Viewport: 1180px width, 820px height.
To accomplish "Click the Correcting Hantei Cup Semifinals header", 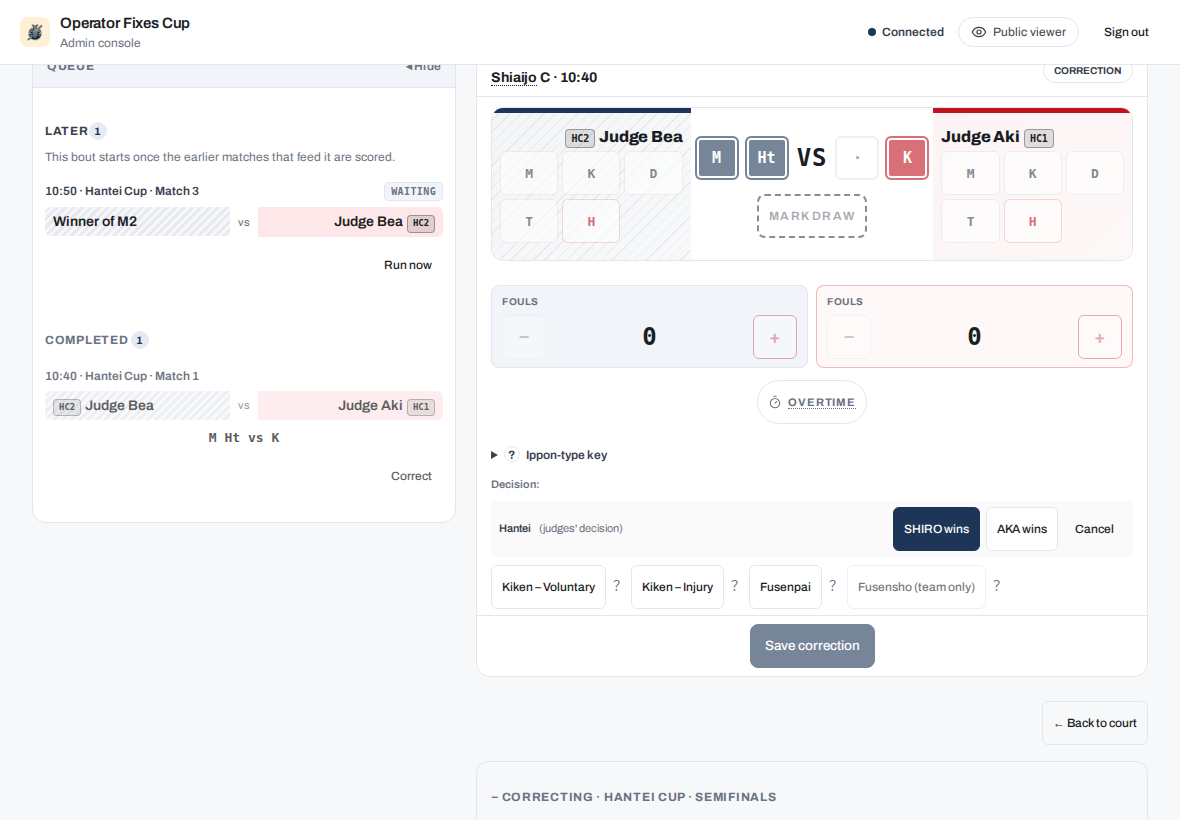I will tap(634, 797).
